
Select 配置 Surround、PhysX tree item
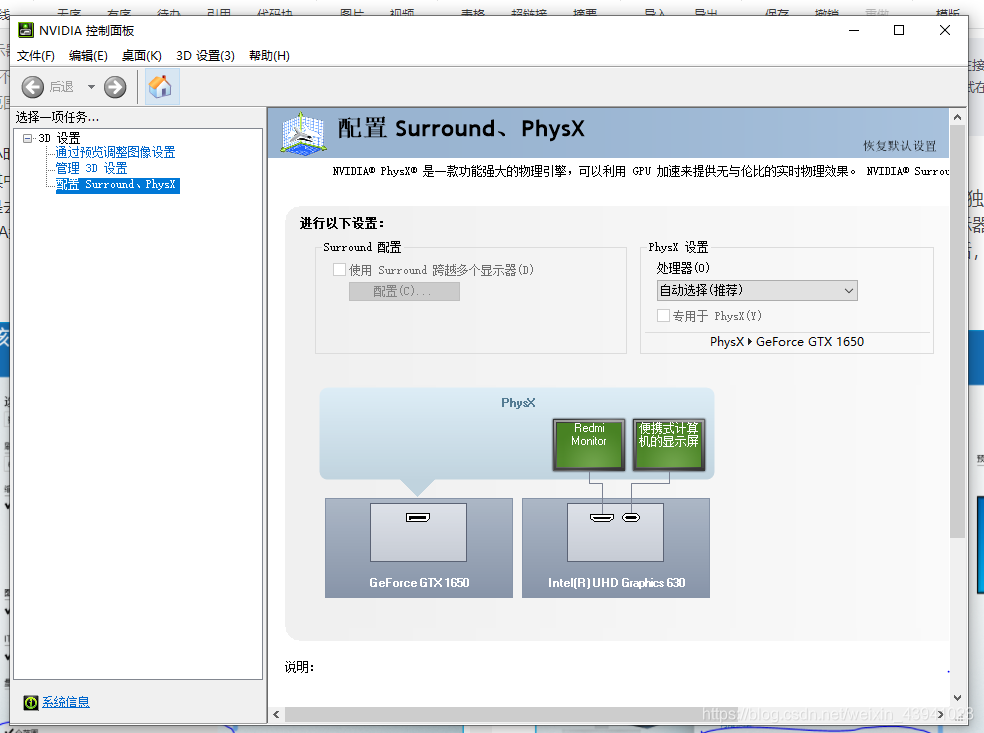117,185
